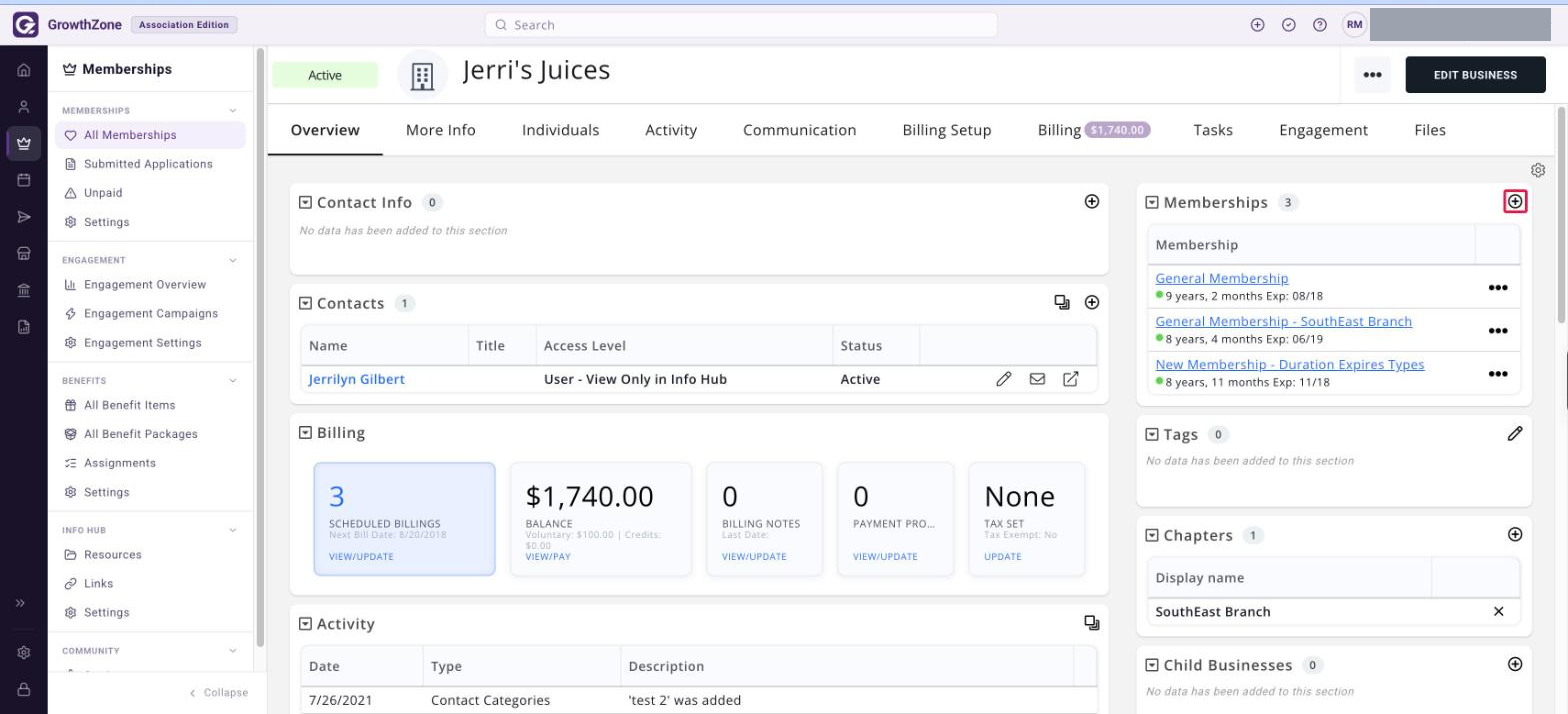Click View/Pay under the balance card
The height and width of the screenshot is (714, 1568).
point(548,557)
